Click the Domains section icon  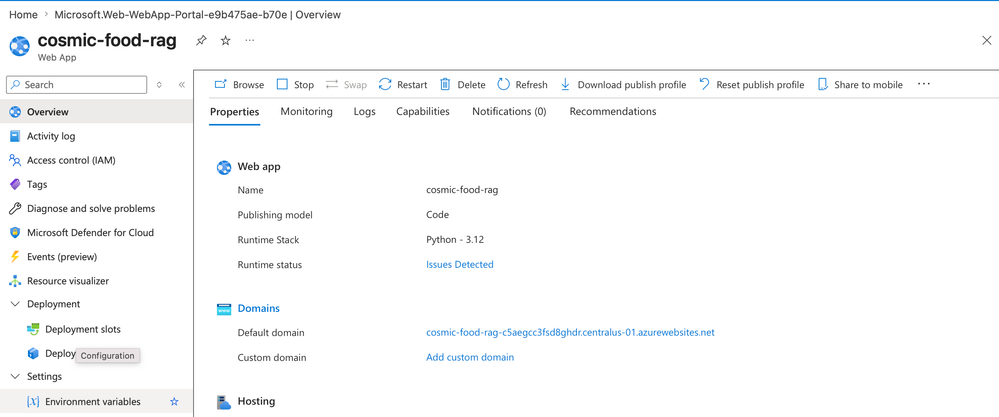click(x=223, y=309)
